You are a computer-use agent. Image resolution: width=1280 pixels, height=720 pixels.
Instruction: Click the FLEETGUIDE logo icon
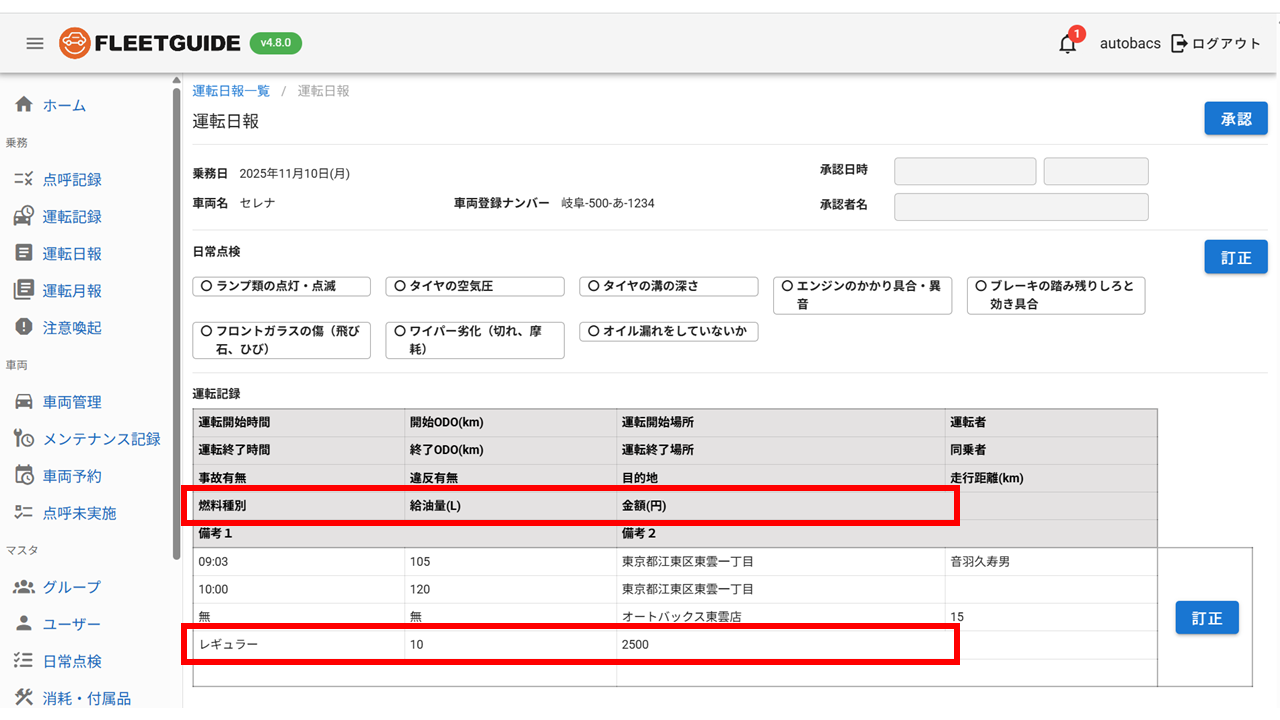point(74,43)
